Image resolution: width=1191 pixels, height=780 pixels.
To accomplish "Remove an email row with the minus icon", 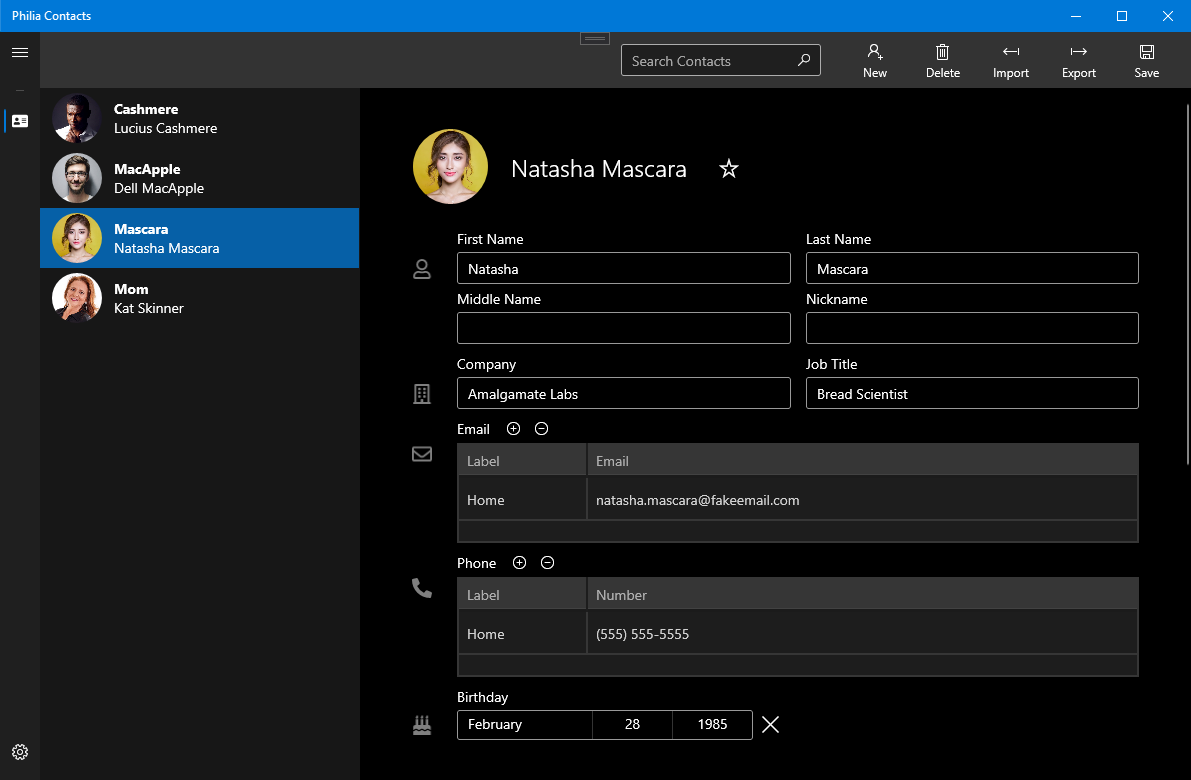I will pos(541,428).
